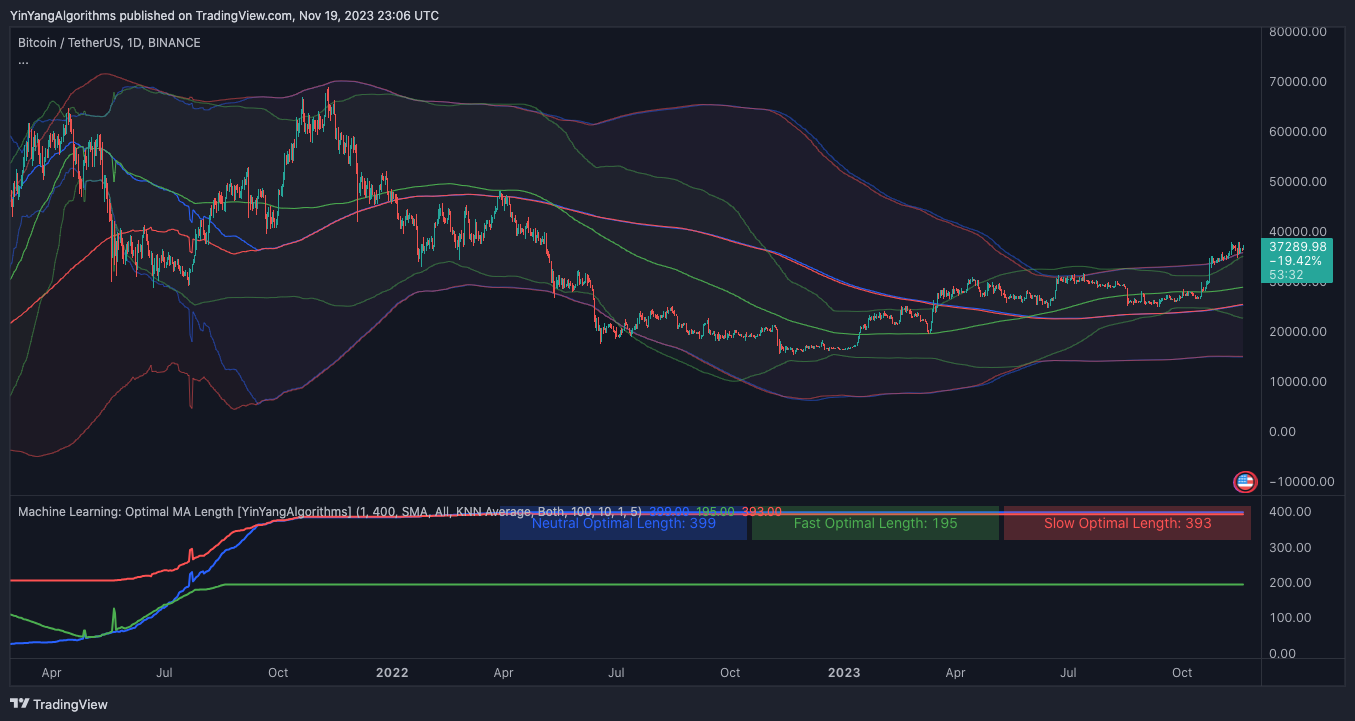Click the TradingView logo at bottom left
Viewport: 1355px width, 721px height.
58,704
